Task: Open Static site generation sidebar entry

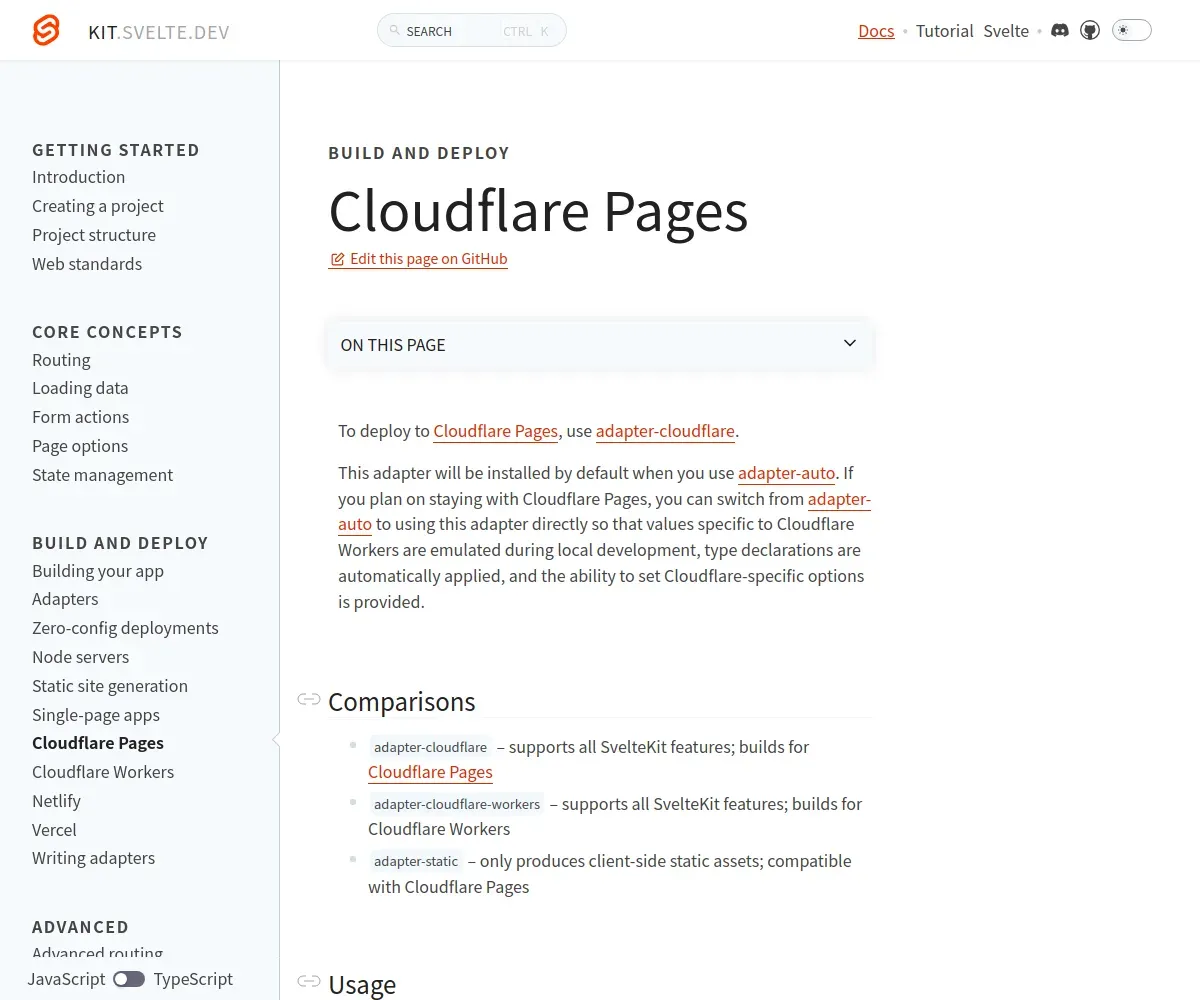Action: 110,686
